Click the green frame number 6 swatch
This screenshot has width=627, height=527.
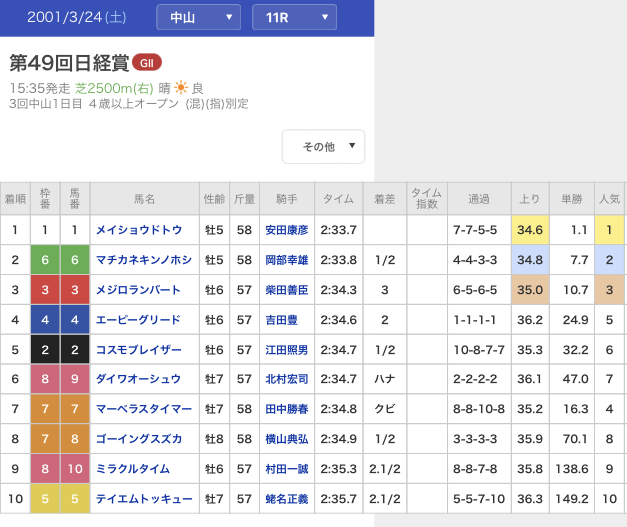[45, 260]
